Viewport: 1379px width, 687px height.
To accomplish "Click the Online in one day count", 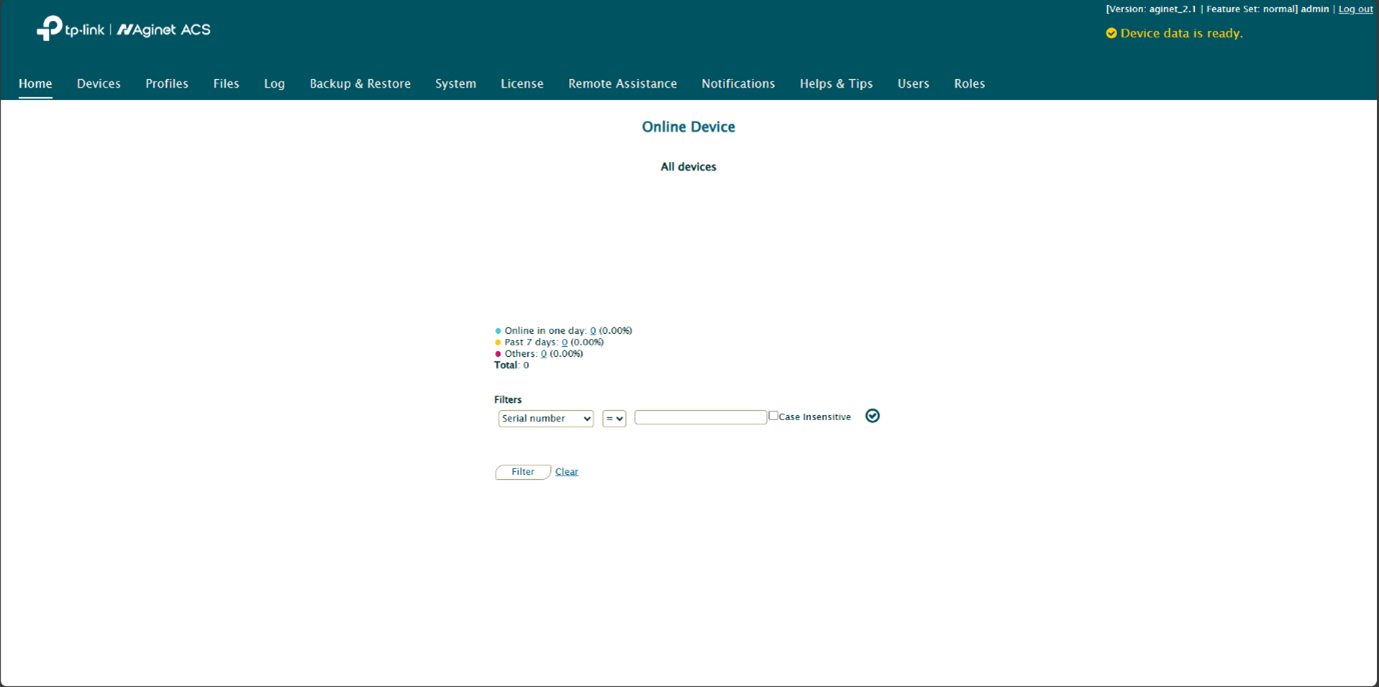I will coord(593,331).
